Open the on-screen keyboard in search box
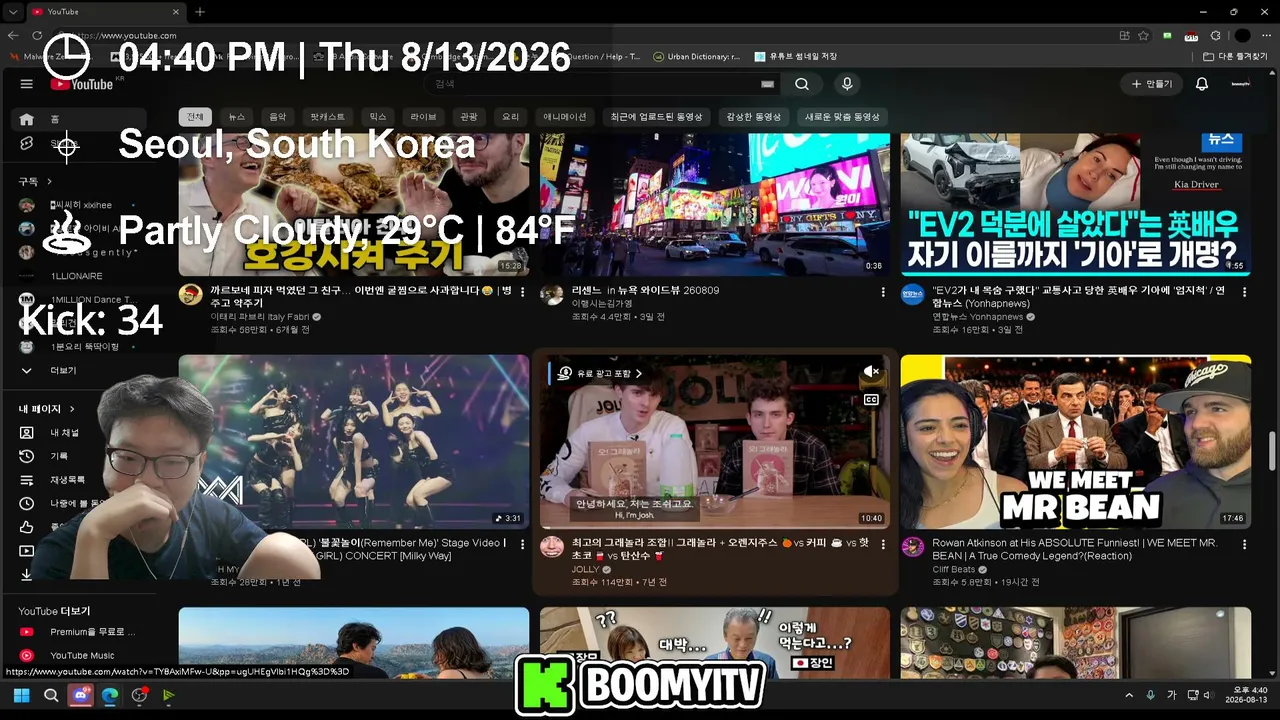This screenshot has height=720, width=1280. pyautogui.click(x=767, y=84)
